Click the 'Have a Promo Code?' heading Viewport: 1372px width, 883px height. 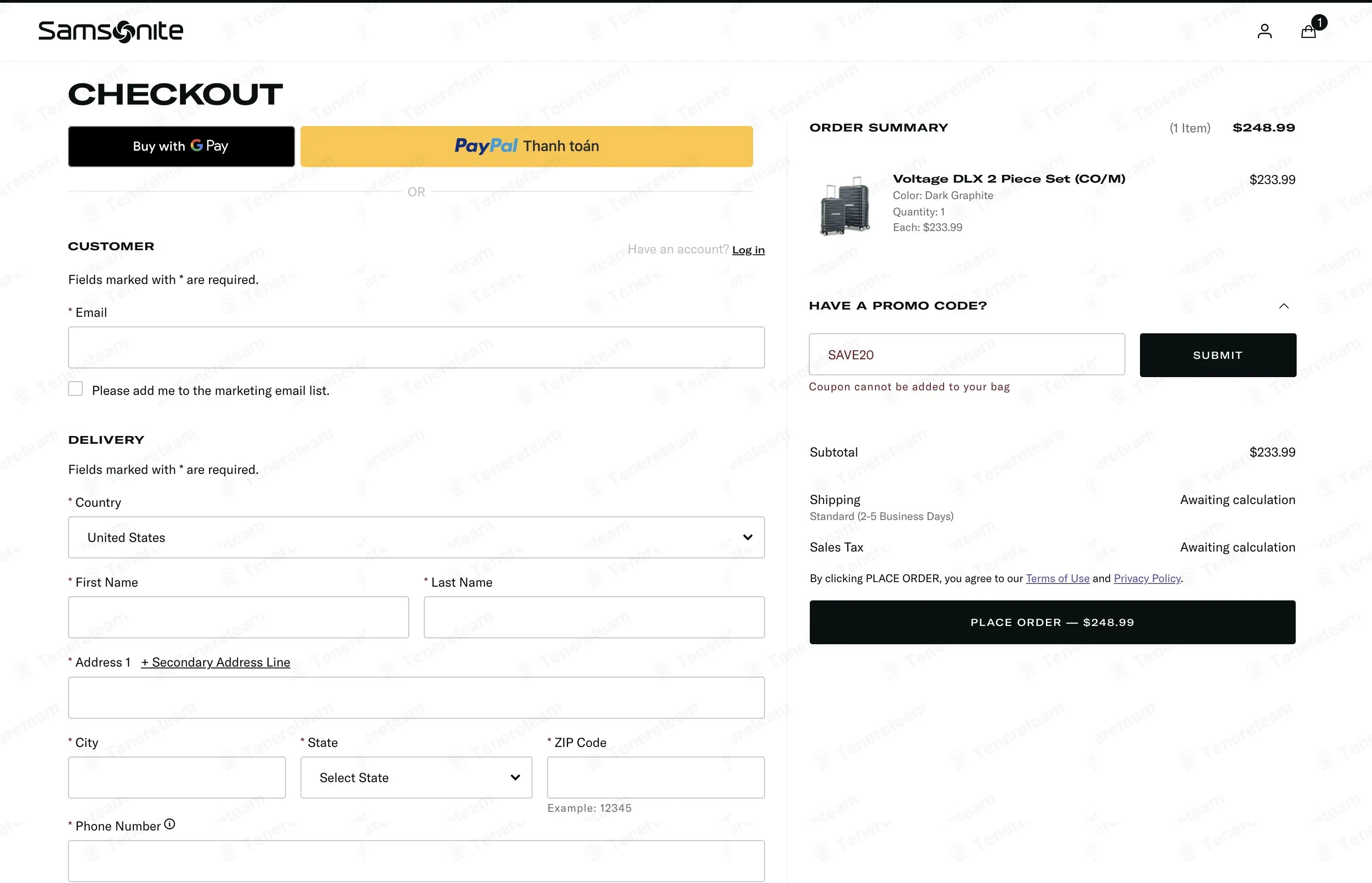click(897, 305)
